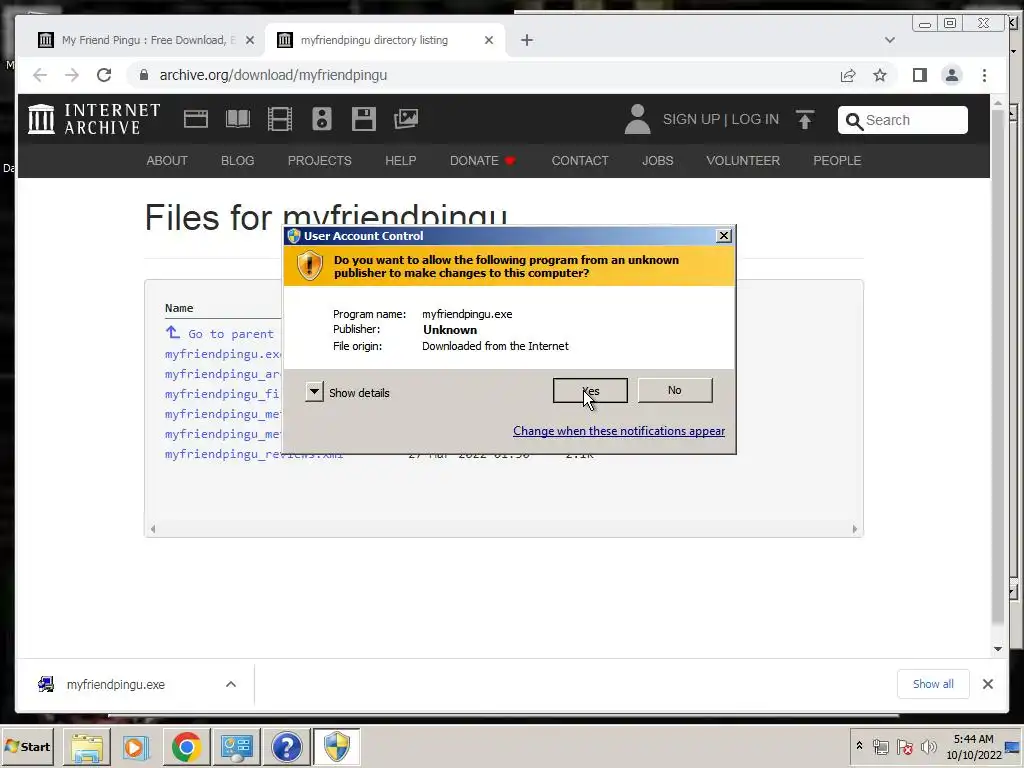Open the Audio speaker icon in Archive header
This screenshot has width=1024, height=768.
tap(322, 120)
